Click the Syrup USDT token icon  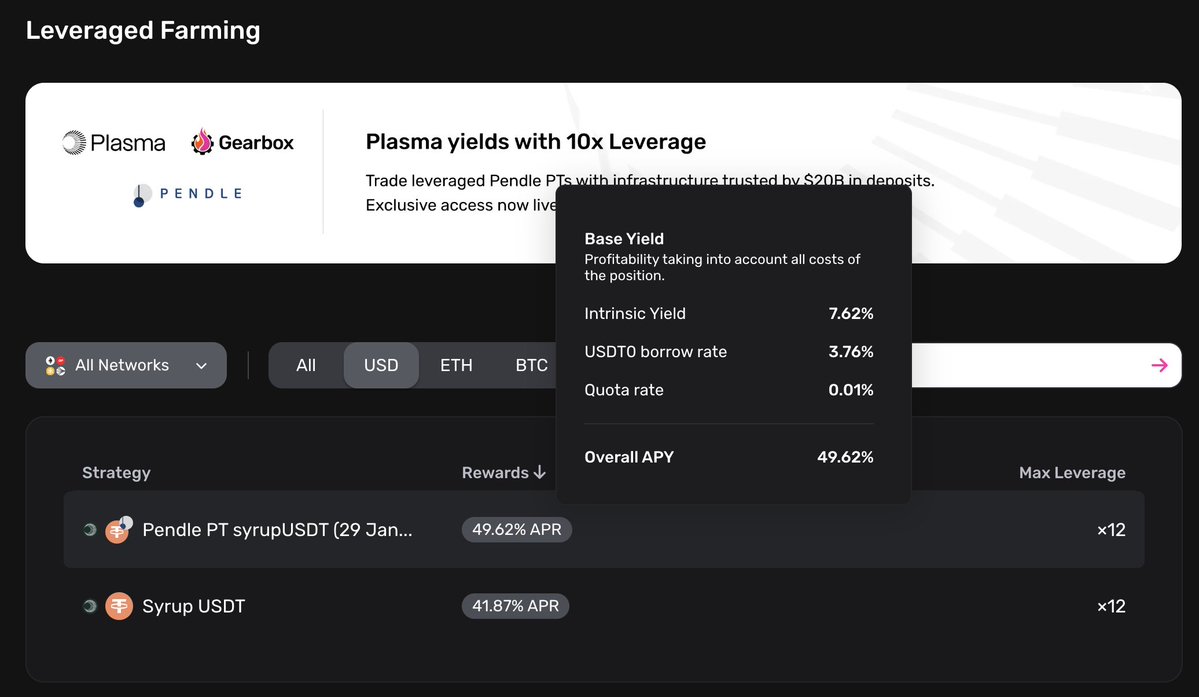coord(119,606)
